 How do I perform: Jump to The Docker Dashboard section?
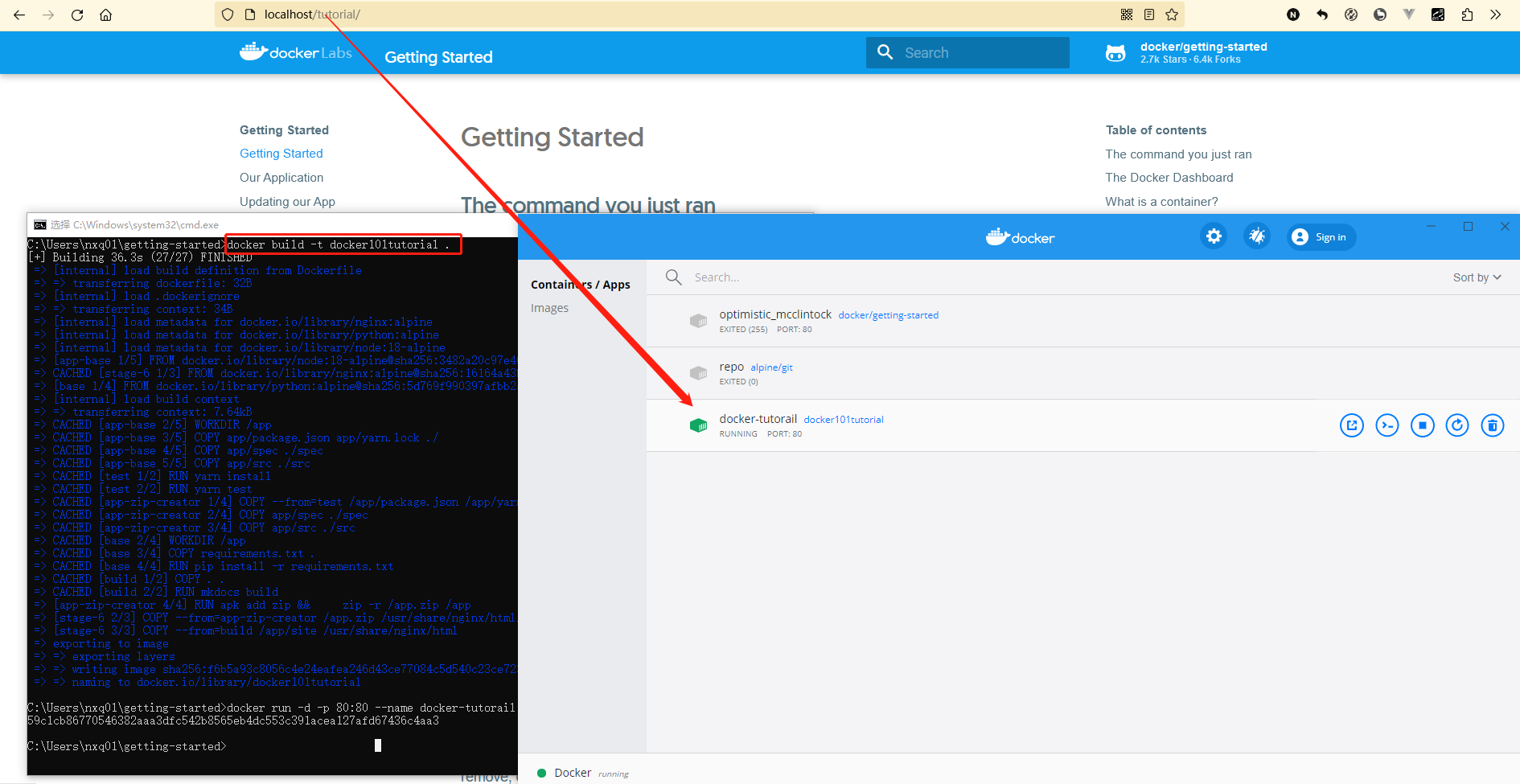pyautogui.click(x=1169, y=178)
